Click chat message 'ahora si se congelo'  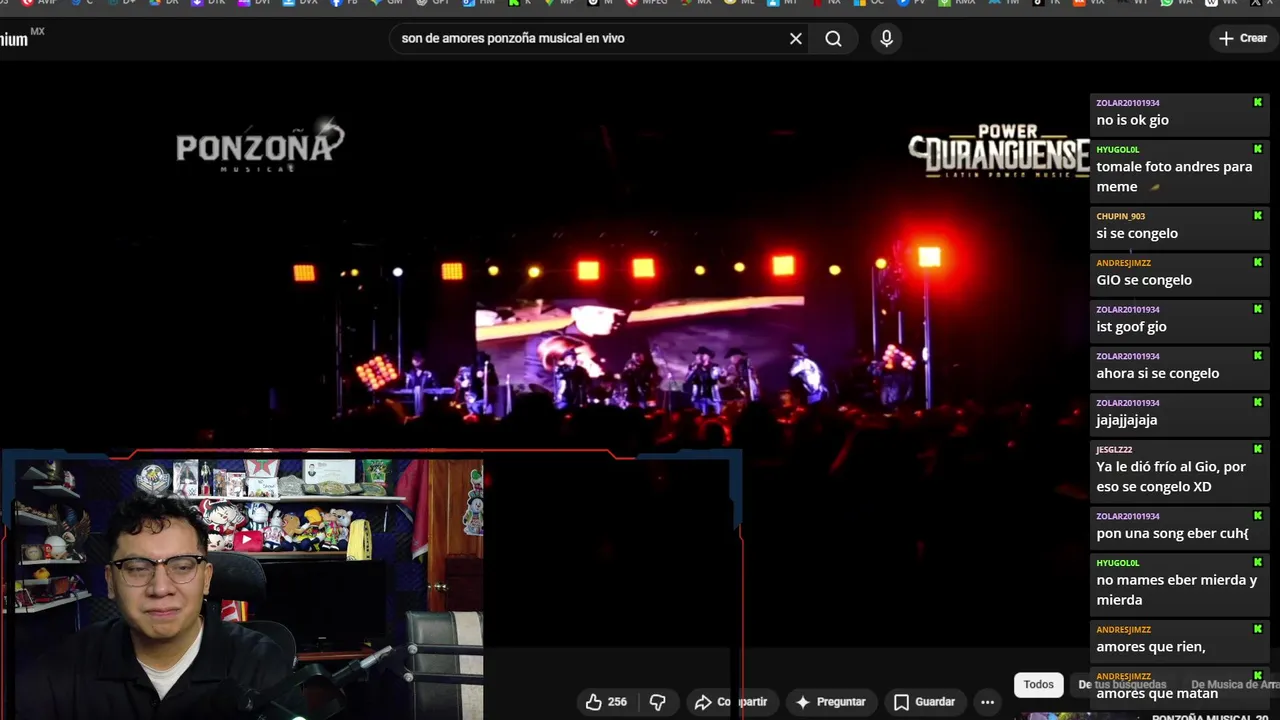point(1158,373)
